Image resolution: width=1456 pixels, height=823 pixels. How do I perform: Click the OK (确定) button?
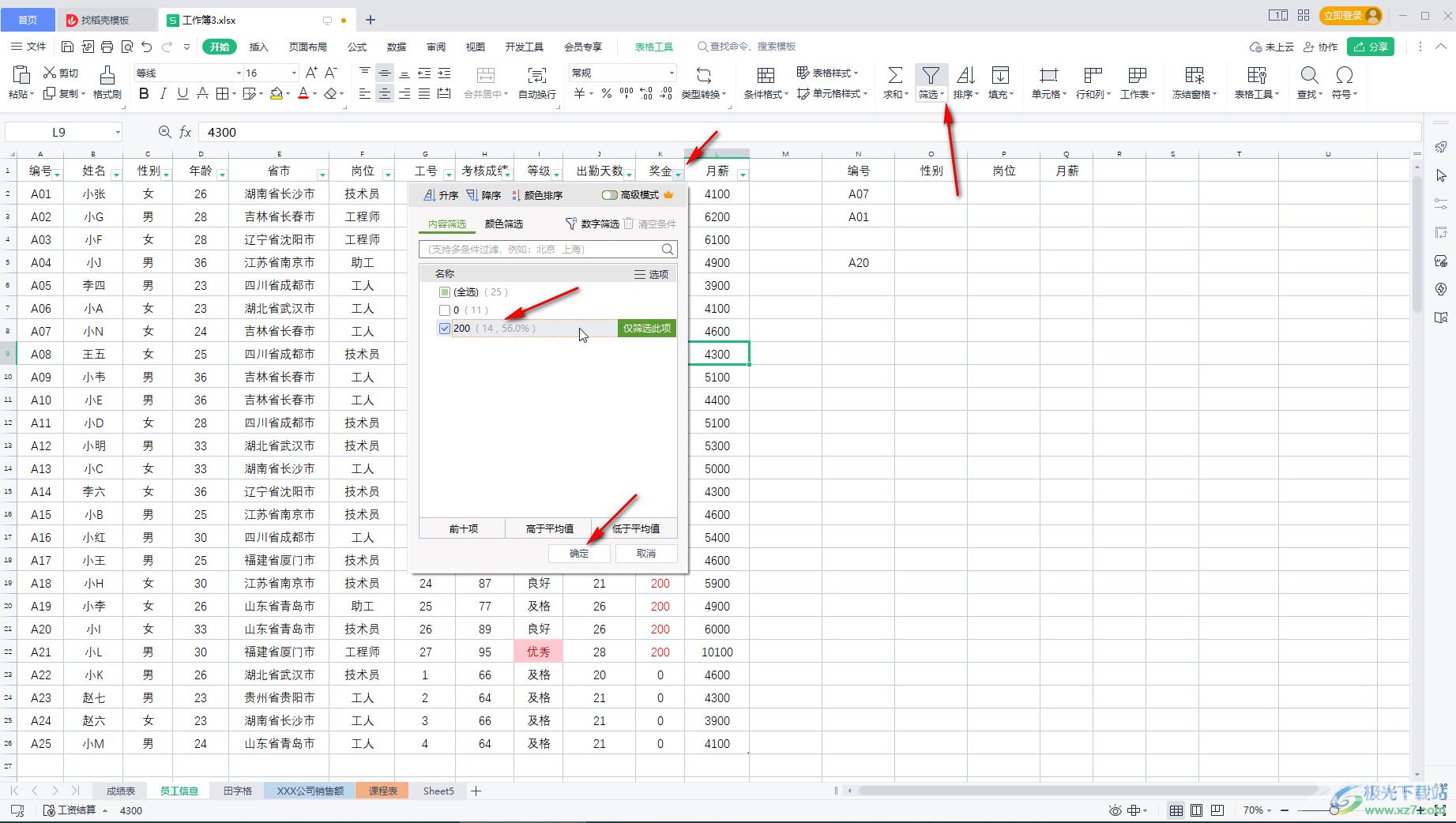579,554
